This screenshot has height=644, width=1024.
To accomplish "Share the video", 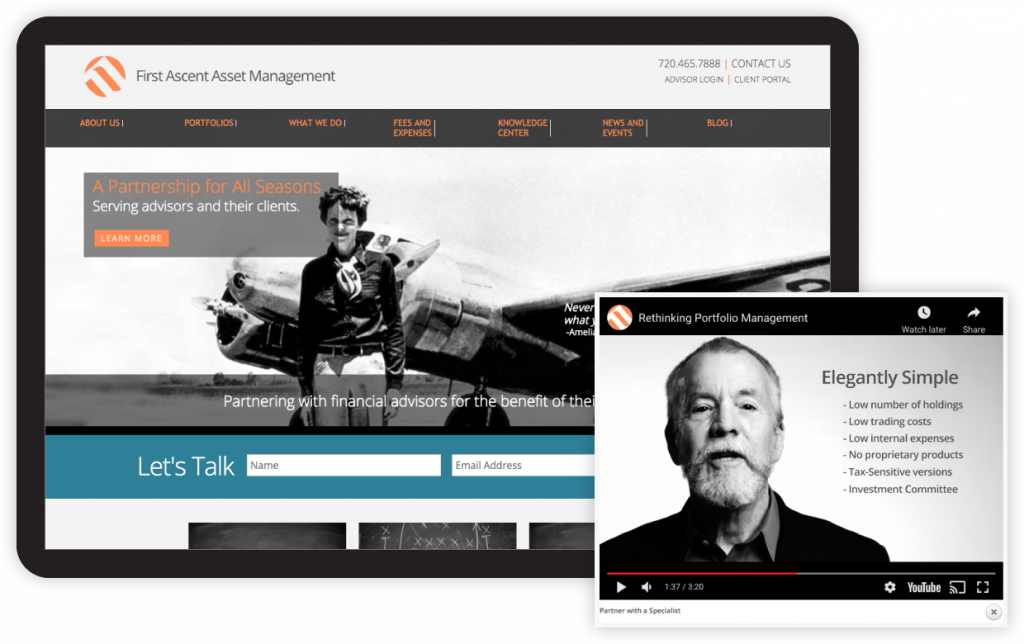I will 972,318.
